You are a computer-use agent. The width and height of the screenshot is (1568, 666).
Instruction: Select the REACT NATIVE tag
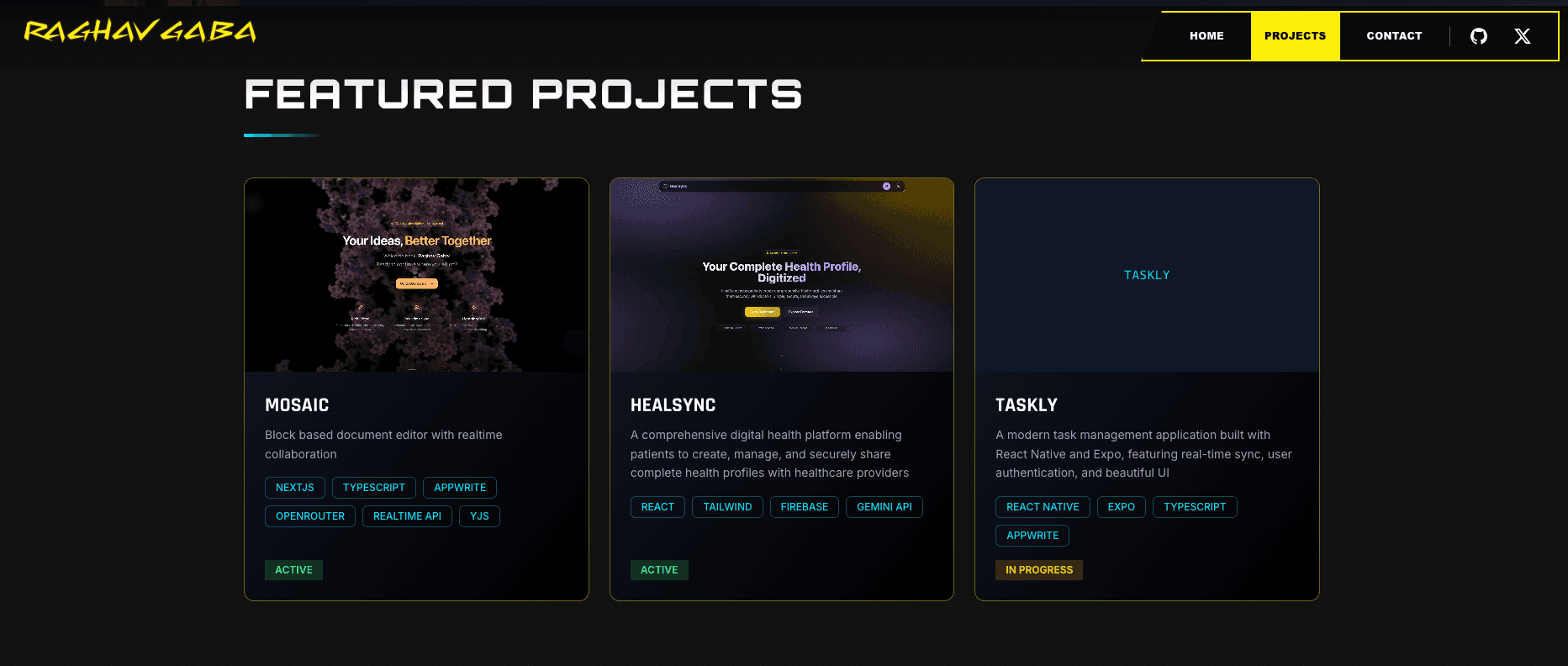tap(1043, 507)
